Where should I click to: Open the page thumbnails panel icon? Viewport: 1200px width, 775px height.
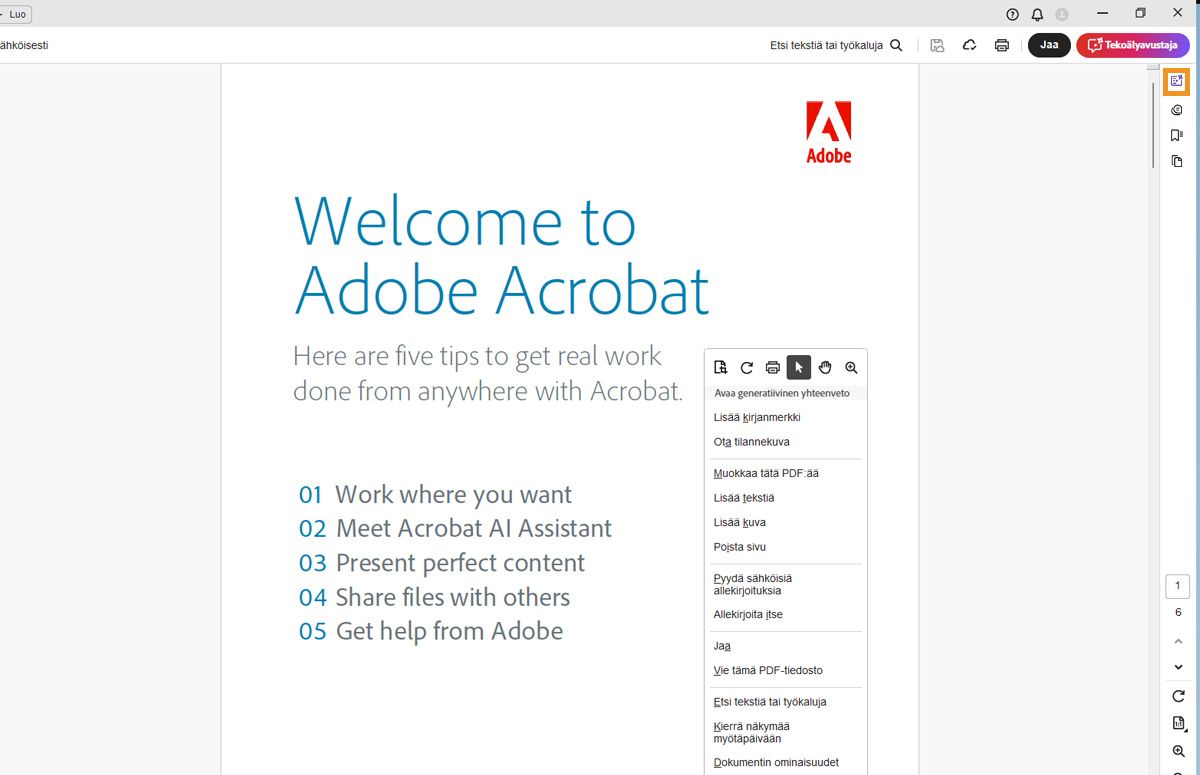(1177, 162)
